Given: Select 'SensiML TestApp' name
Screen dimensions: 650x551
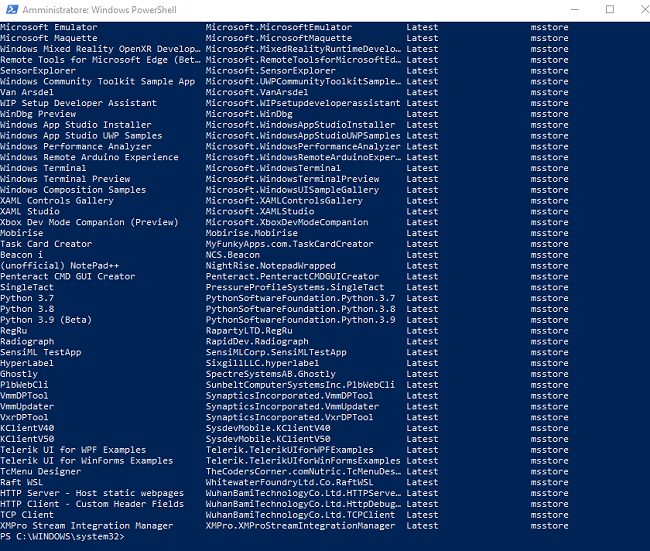Looking at the screenshot, I should (x=41, y=352).
